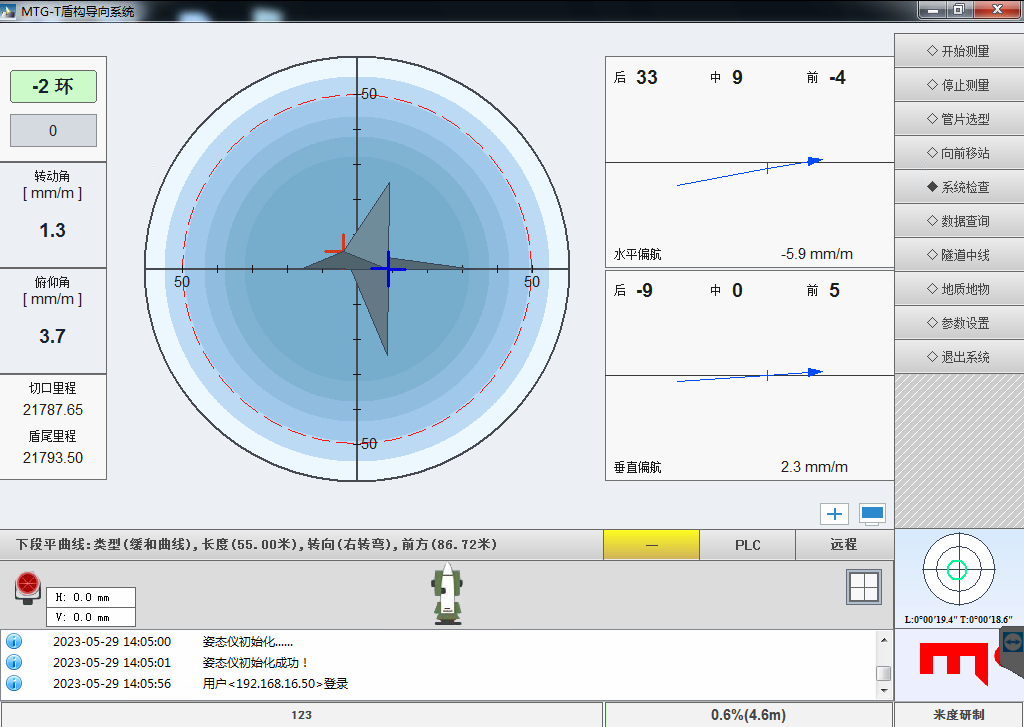Click the horizontal deviation blue arrow
The image size is (1024, 727).
point(750,172)
